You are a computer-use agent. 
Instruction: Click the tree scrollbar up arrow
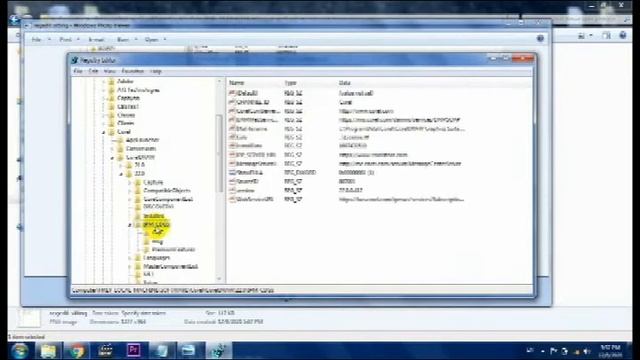tap(219, 81)
